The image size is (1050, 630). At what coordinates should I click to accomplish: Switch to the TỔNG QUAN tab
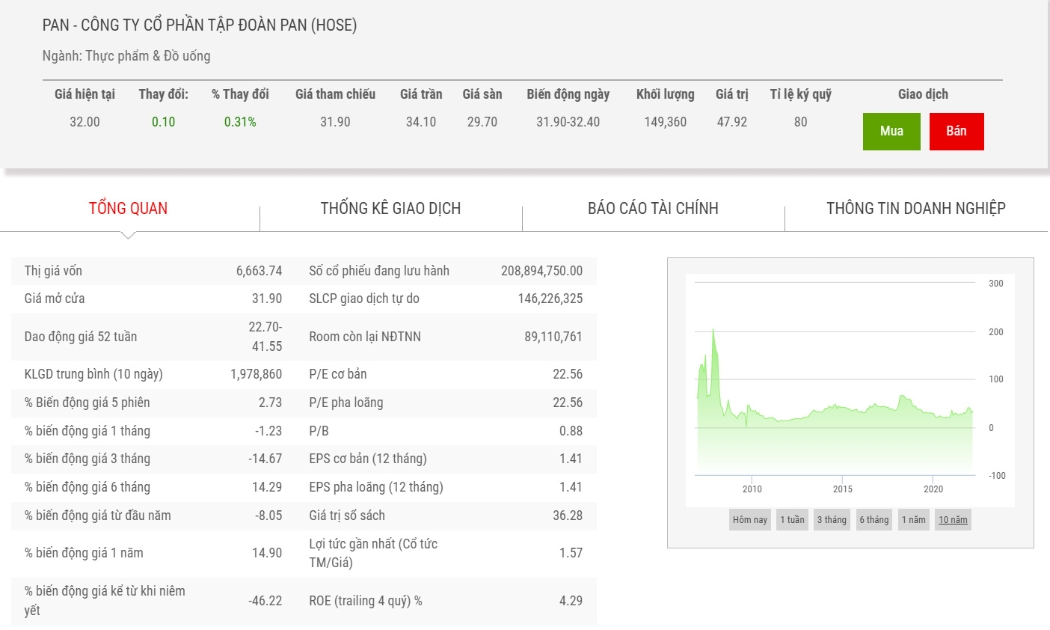coord(128,208)
